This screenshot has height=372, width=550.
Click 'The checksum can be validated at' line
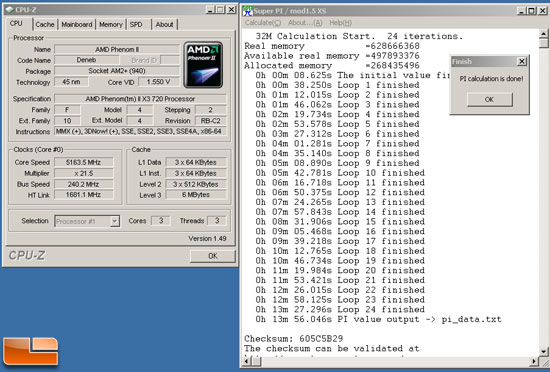[x=332, y=348]
